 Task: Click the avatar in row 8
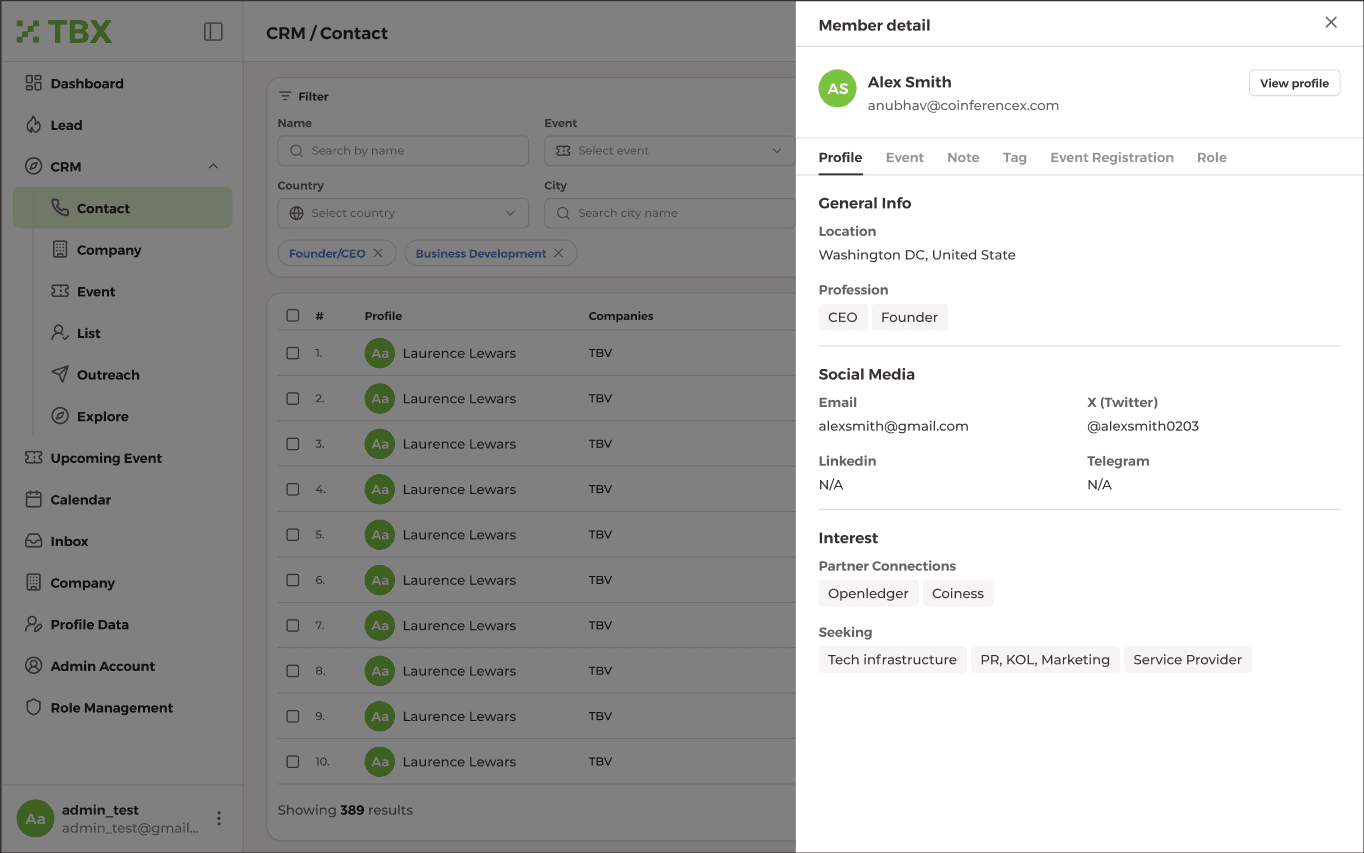[380, 671]
